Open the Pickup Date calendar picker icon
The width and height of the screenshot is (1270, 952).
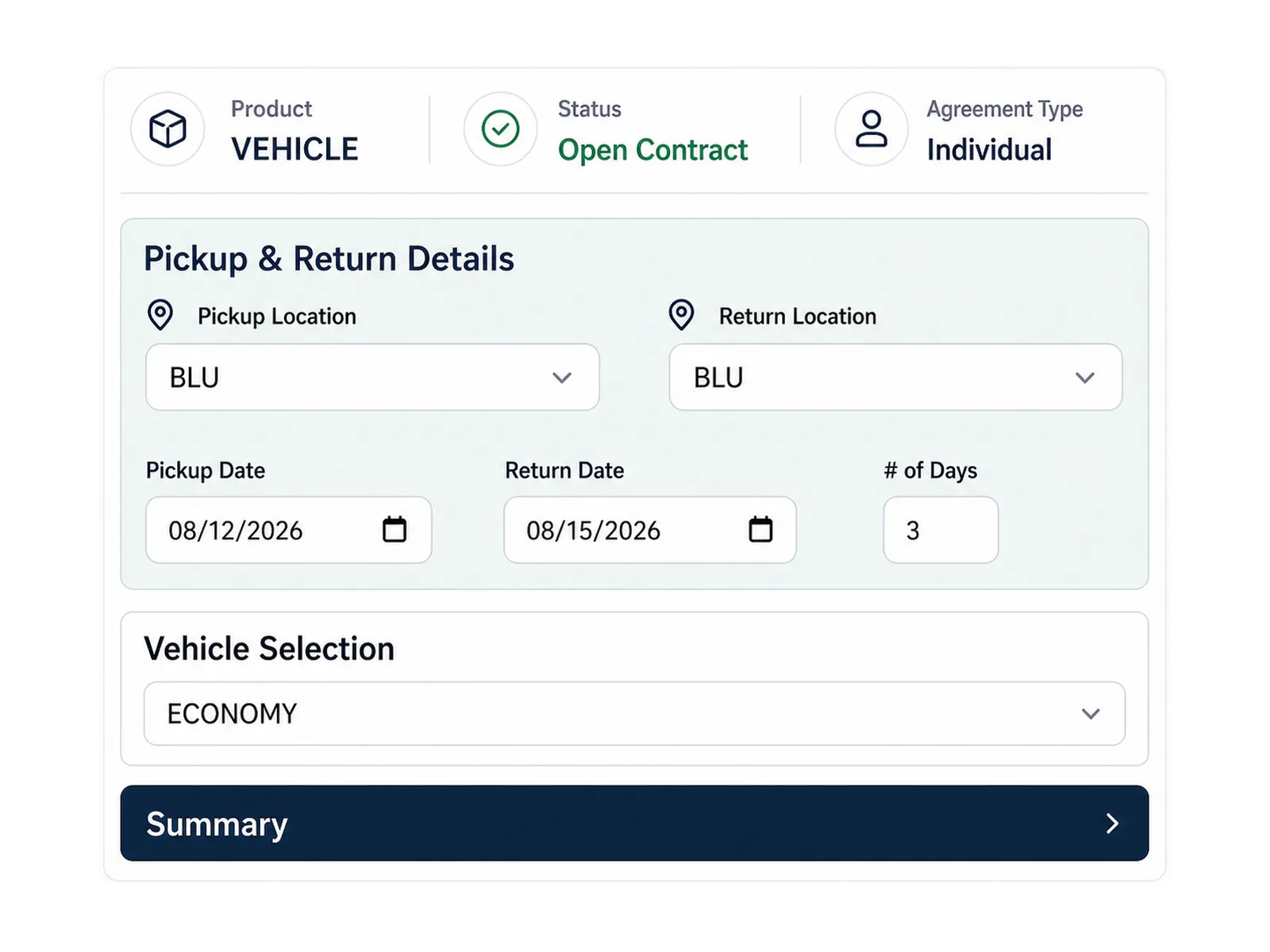[394, 529]
